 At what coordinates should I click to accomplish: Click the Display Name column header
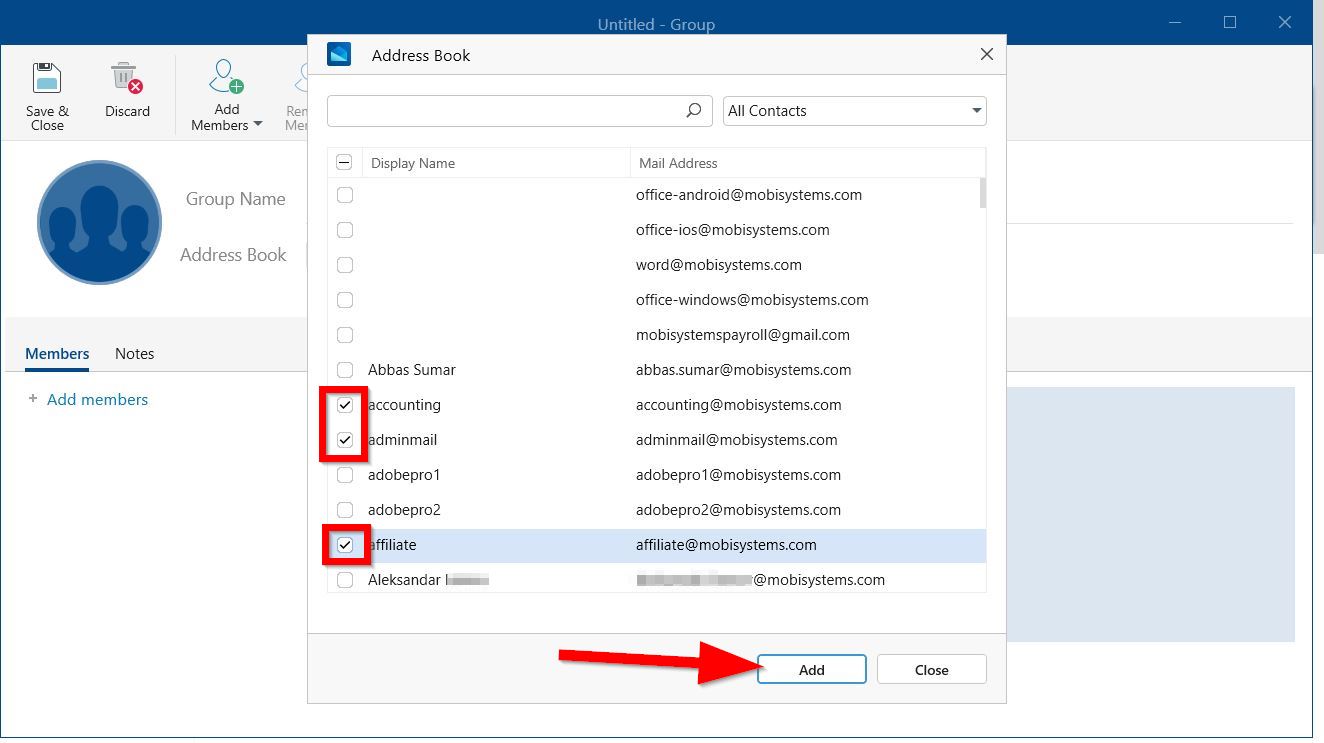pyautogui.click(x=413, y=163)
